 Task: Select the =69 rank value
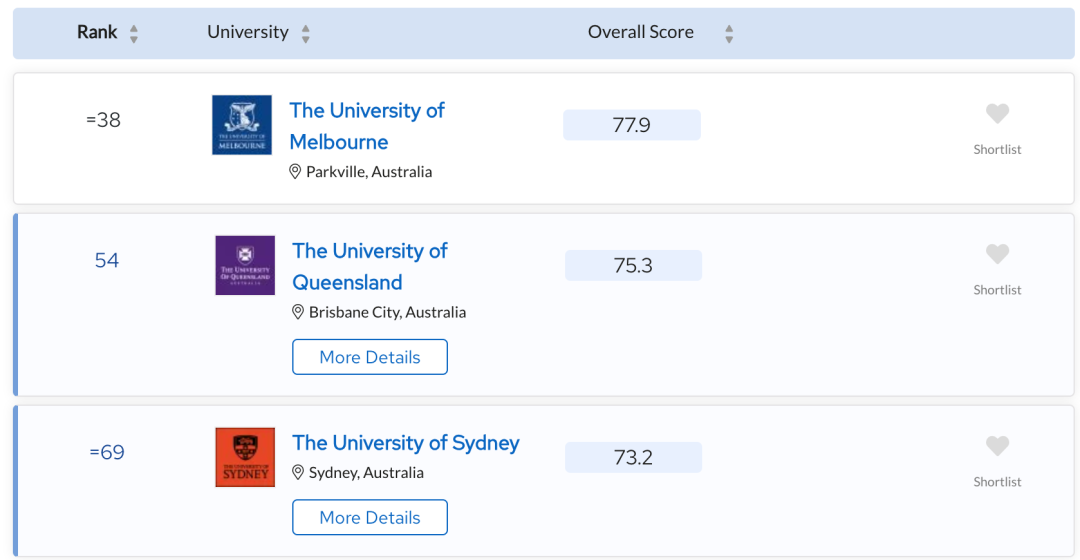(107, 453)
